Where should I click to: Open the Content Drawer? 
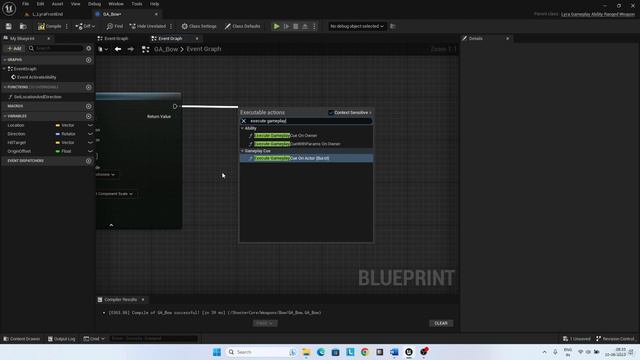click(x=22, y=339)
